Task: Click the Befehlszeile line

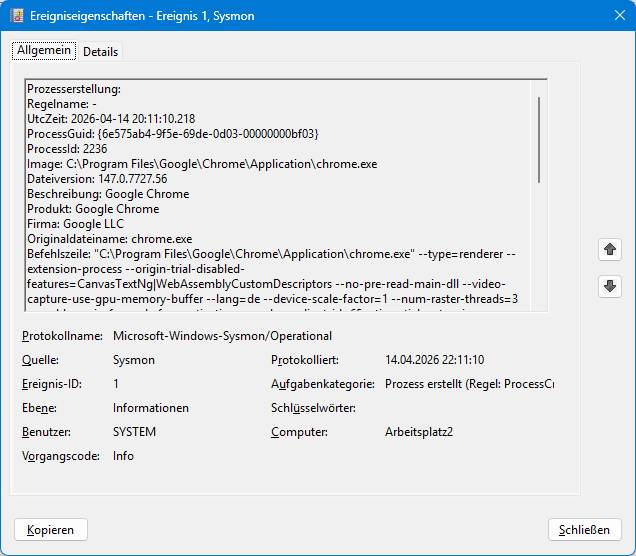Action: pos(271,254)
